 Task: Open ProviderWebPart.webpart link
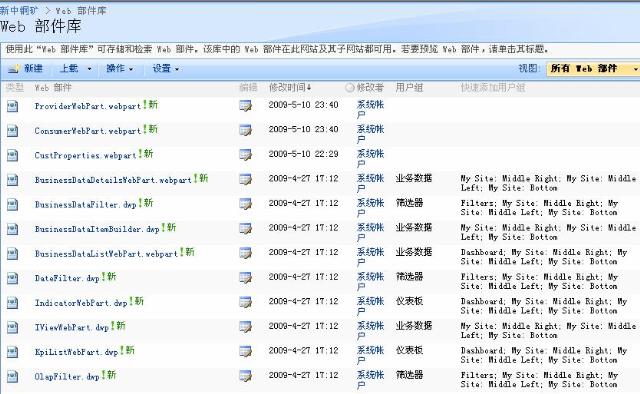tap(88, 106)
